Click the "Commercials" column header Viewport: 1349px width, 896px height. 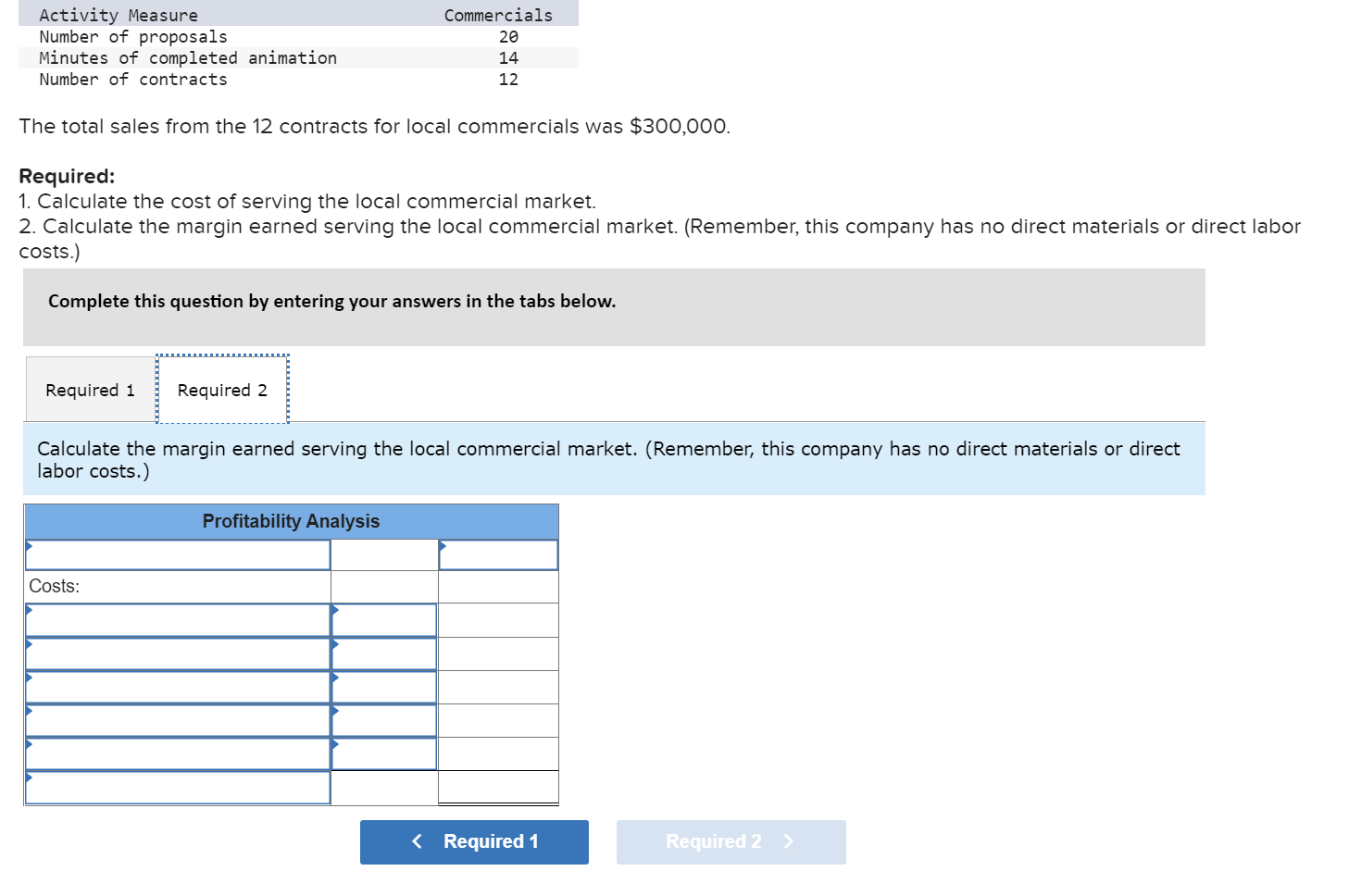(498, 16)
